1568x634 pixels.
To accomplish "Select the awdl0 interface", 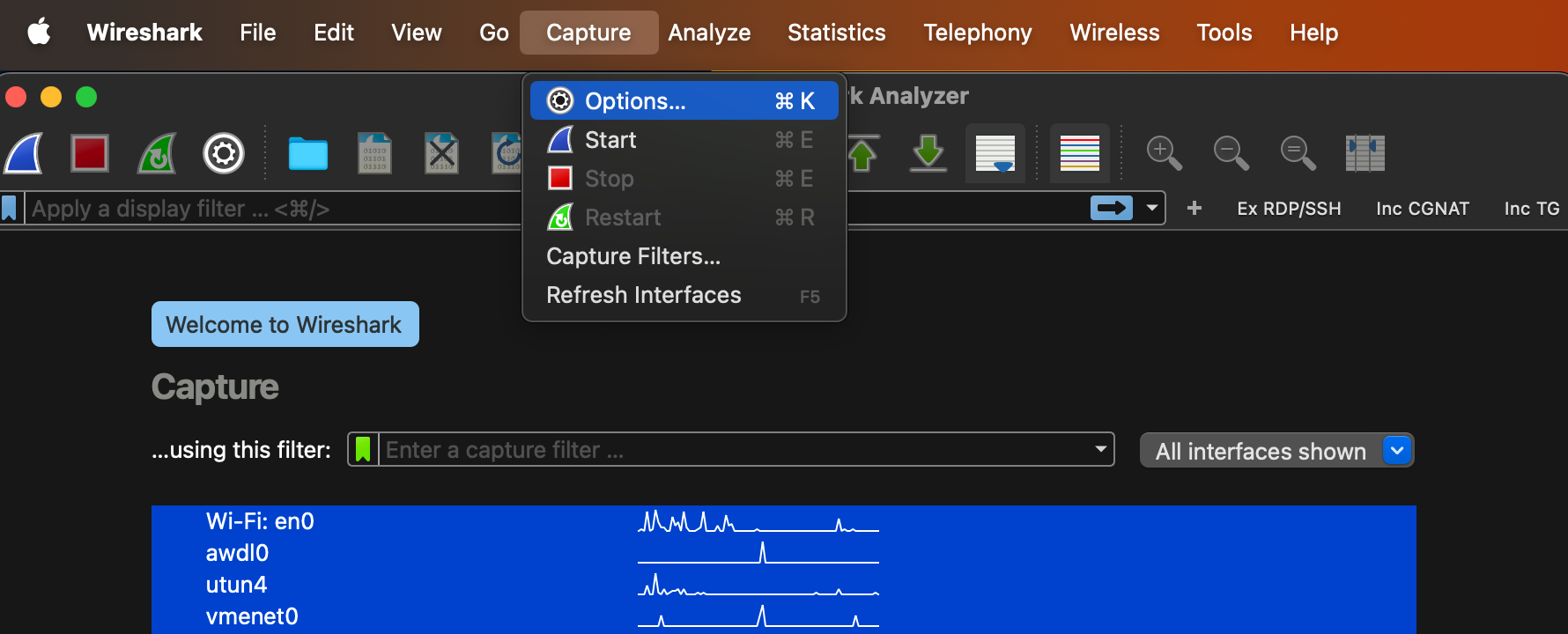I will pyautogui.click(x=784, y=553).
